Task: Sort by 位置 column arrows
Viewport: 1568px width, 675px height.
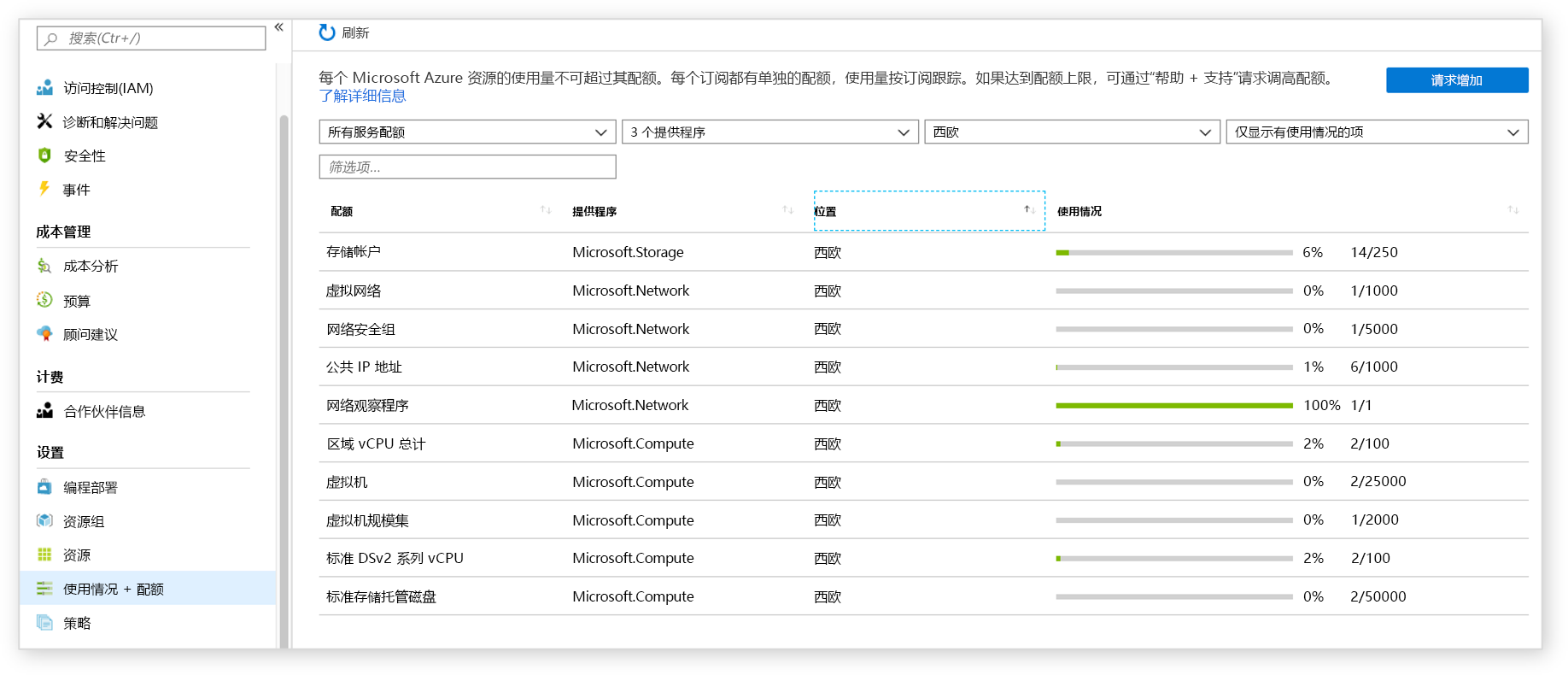Action: (1029, 210)
